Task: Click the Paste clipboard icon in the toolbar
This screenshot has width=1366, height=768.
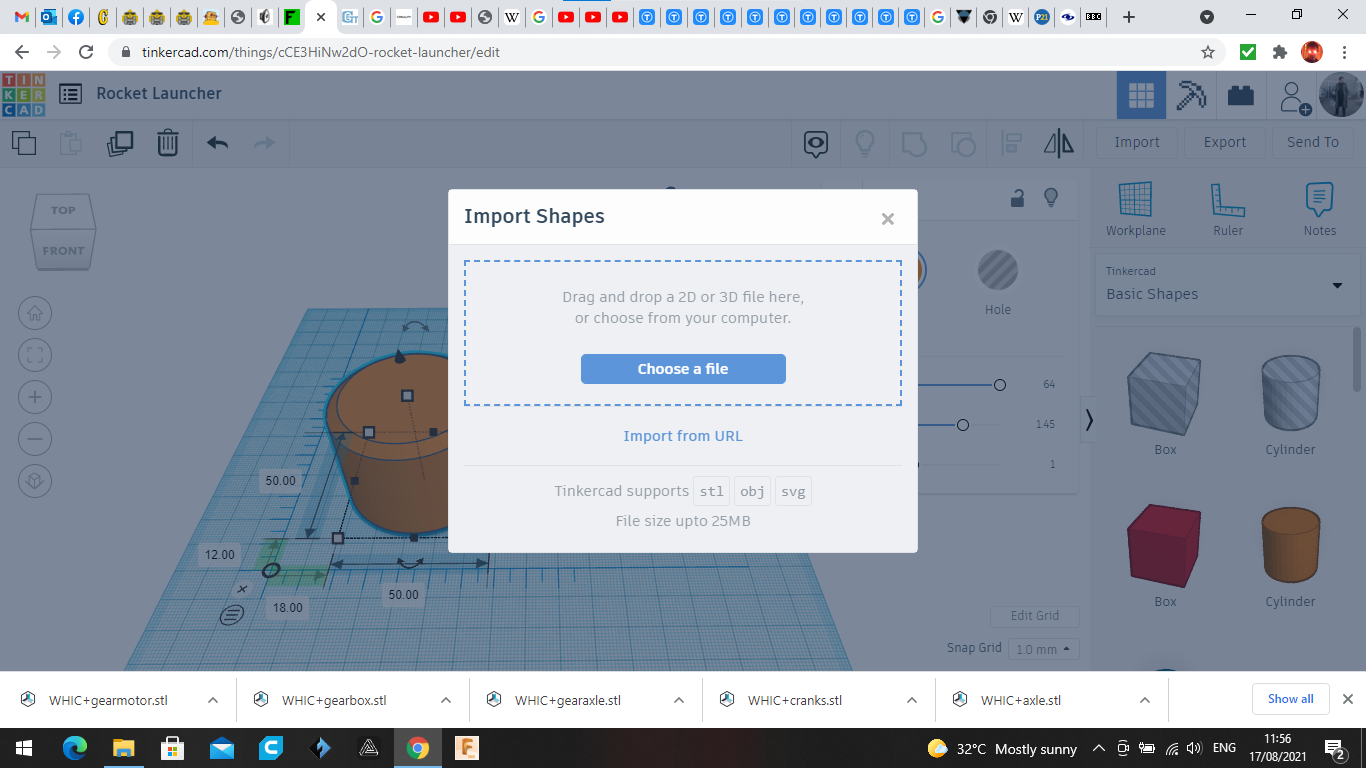Action: pyautogui.click(x=71, y=143)
